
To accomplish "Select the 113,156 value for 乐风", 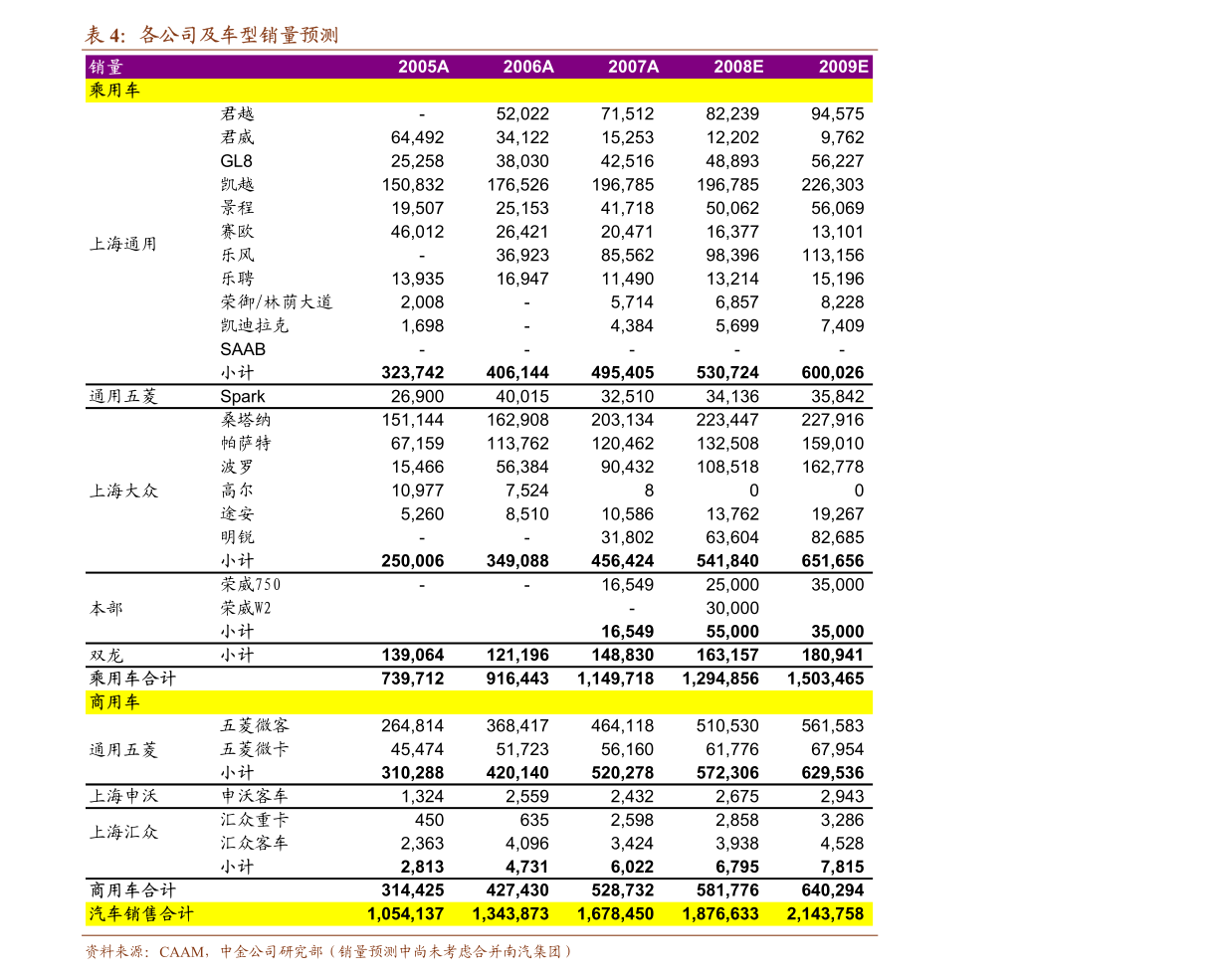I will tap(833, 256).
